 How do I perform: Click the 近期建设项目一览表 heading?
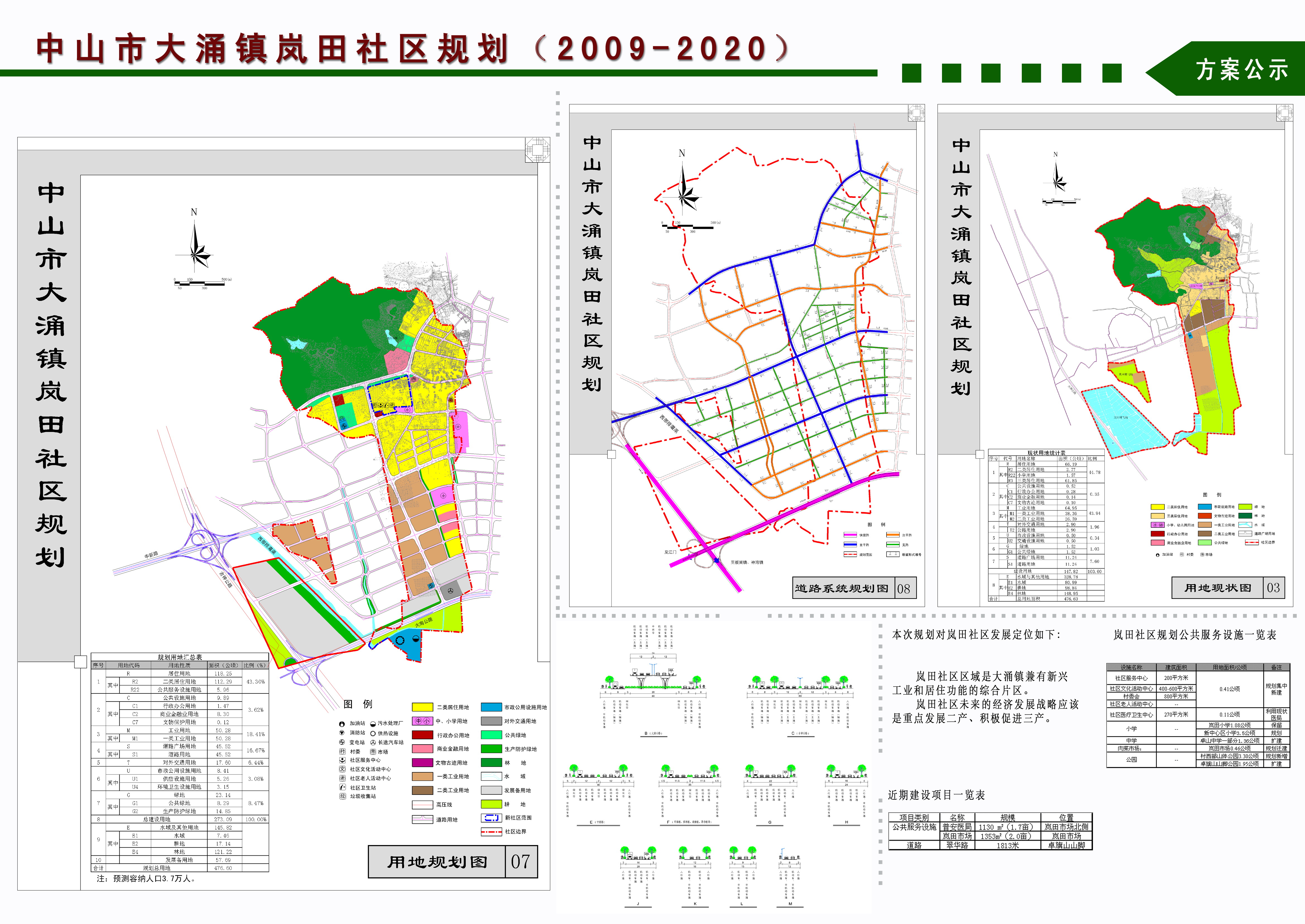pyautogui.click(x=936, y=795)
